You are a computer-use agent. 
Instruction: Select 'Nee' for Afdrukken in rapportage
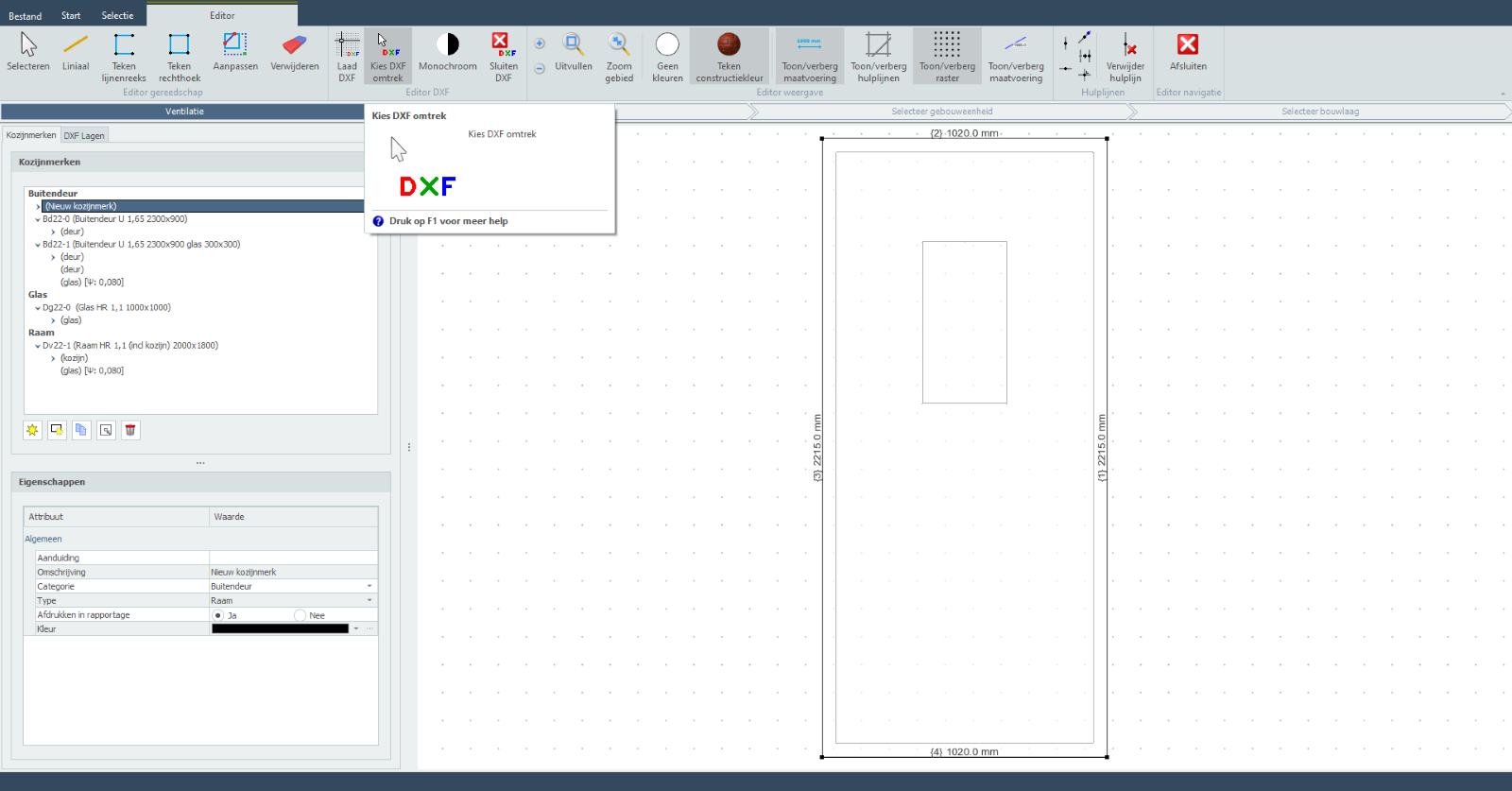pyautogui.click(x=301, y=615)
